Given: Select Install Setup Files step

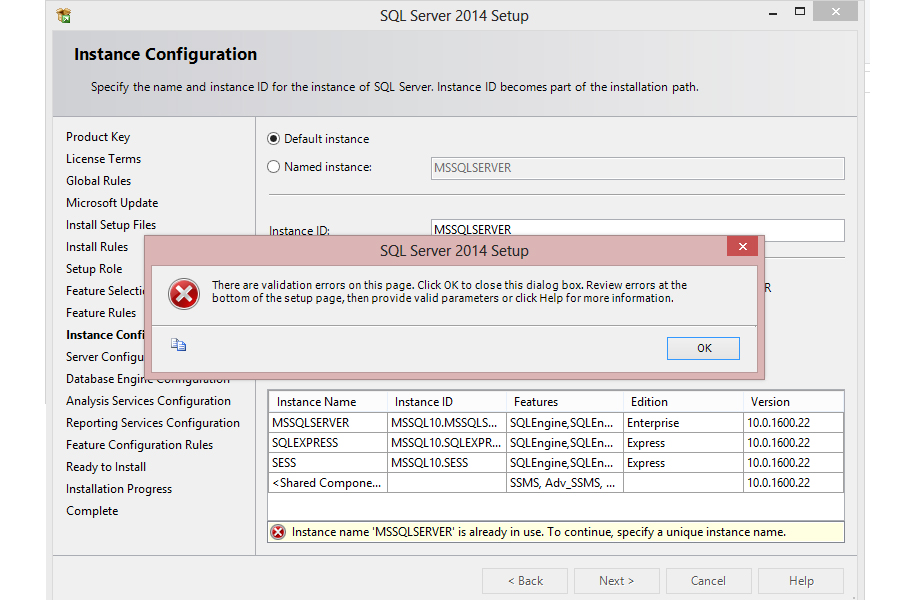Looking at the screenshot, I should (x=111, y=225).
